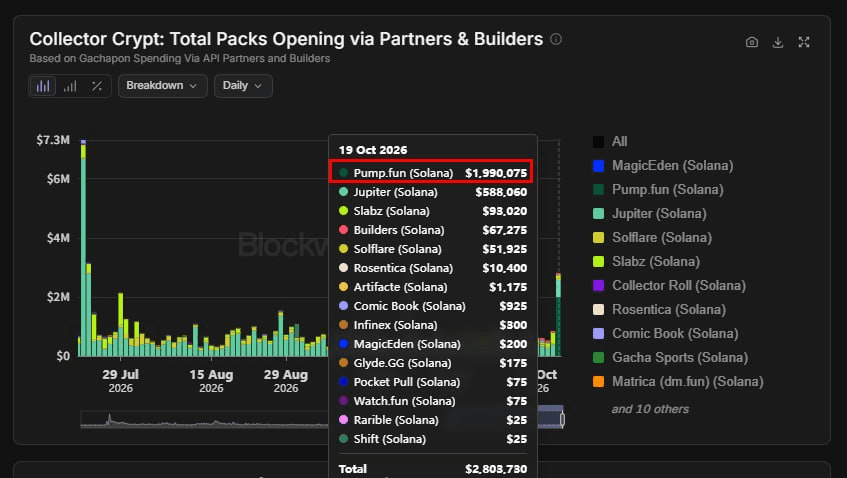This screenshot has width=847, height=478.
Task: Click the mini overview timeline spike
Action: (x=109, y=419)
